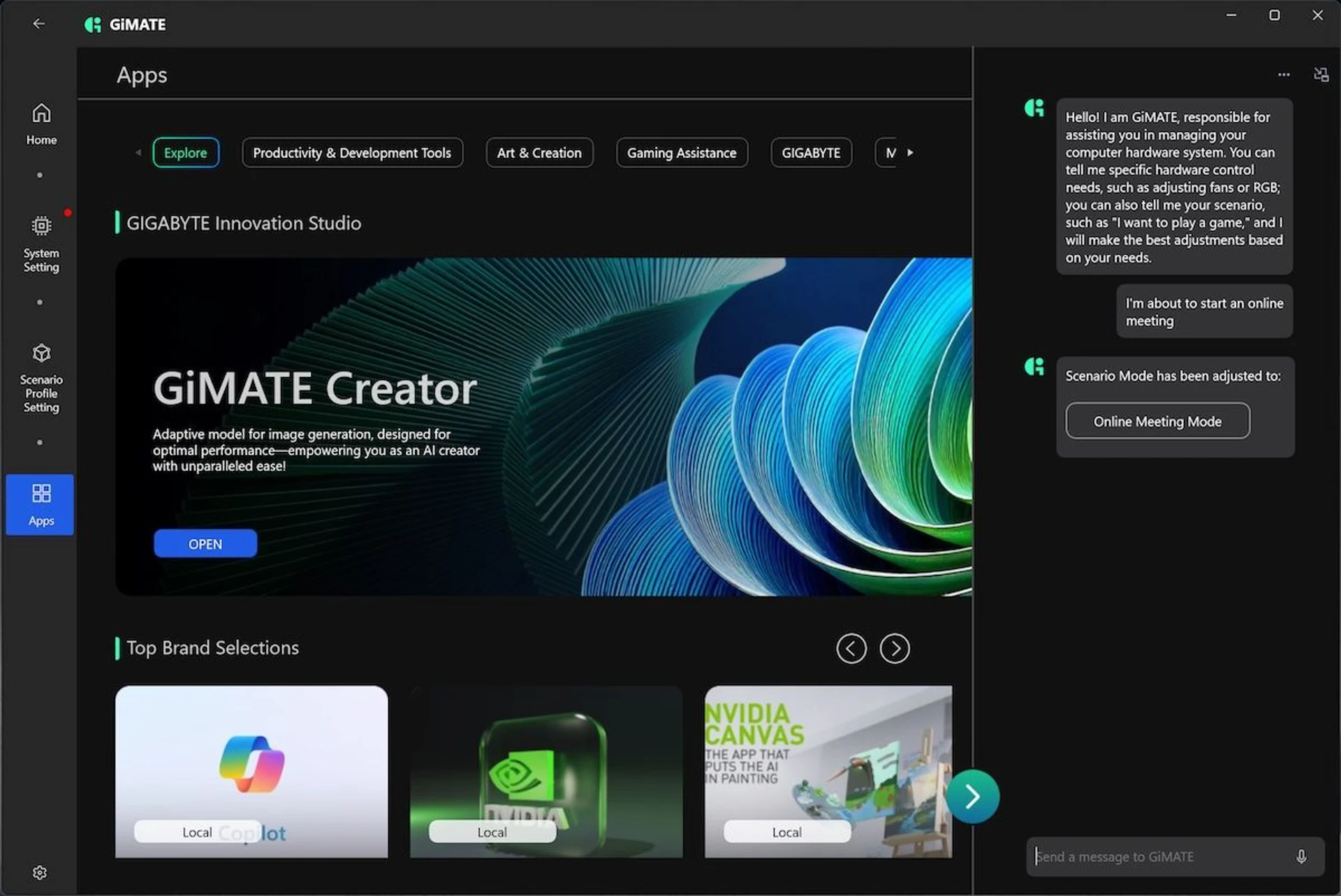Open Scenario Profile Setting in sidebar
Screen dimensions: 1341x896
point(41,378)
